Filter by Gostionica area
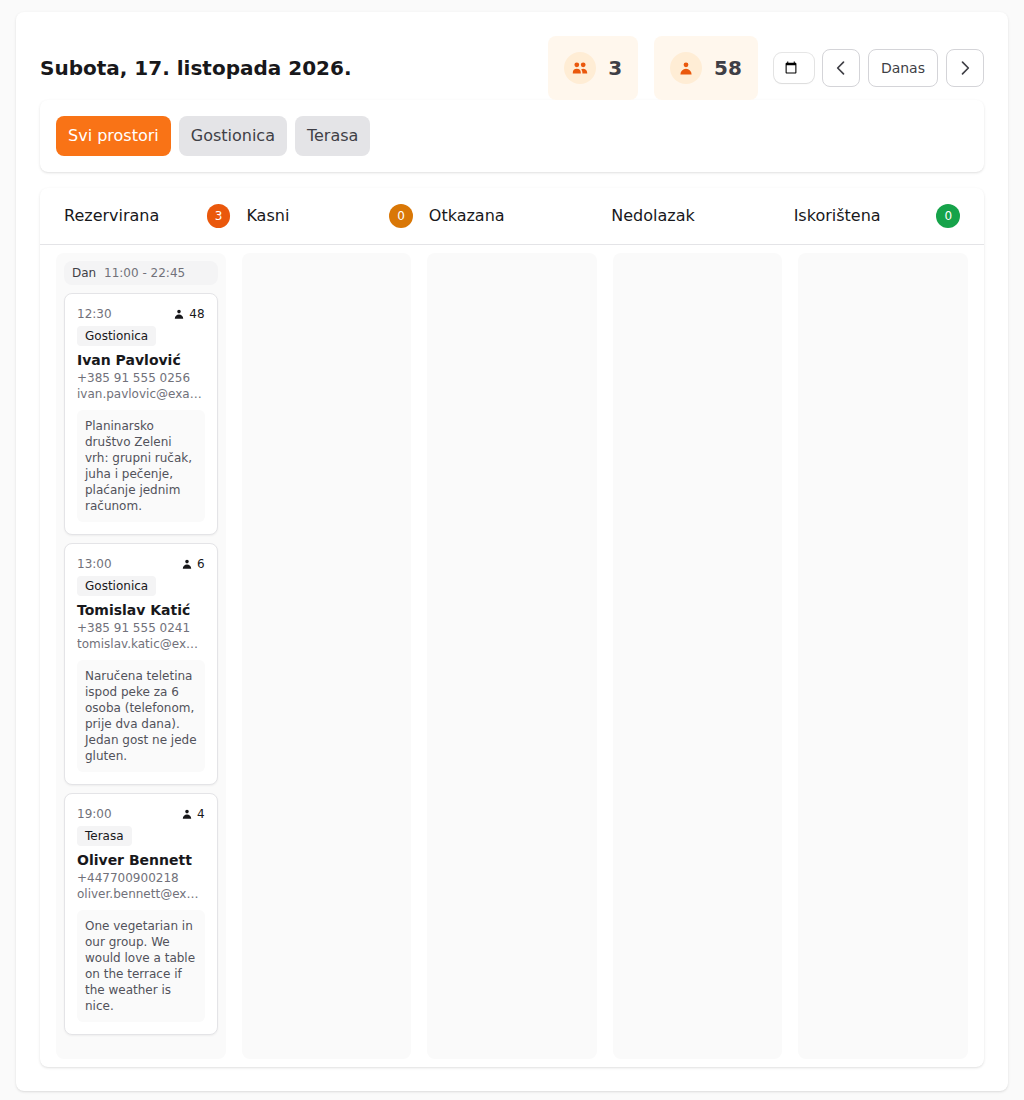The width and height of the screenshot is (1024, 1100). 233,135
